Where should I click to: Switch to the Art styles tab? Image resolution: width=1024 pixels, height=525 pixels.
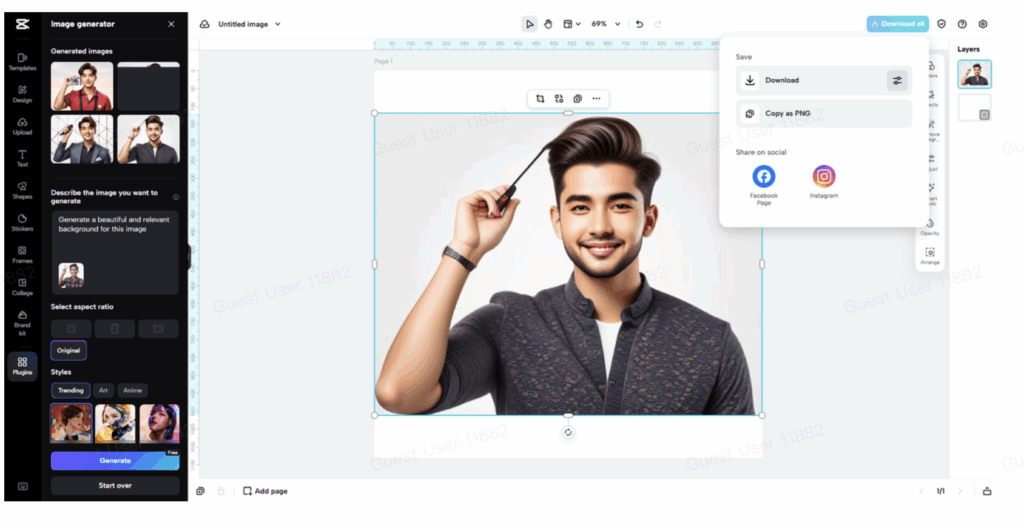coord(103,390)
